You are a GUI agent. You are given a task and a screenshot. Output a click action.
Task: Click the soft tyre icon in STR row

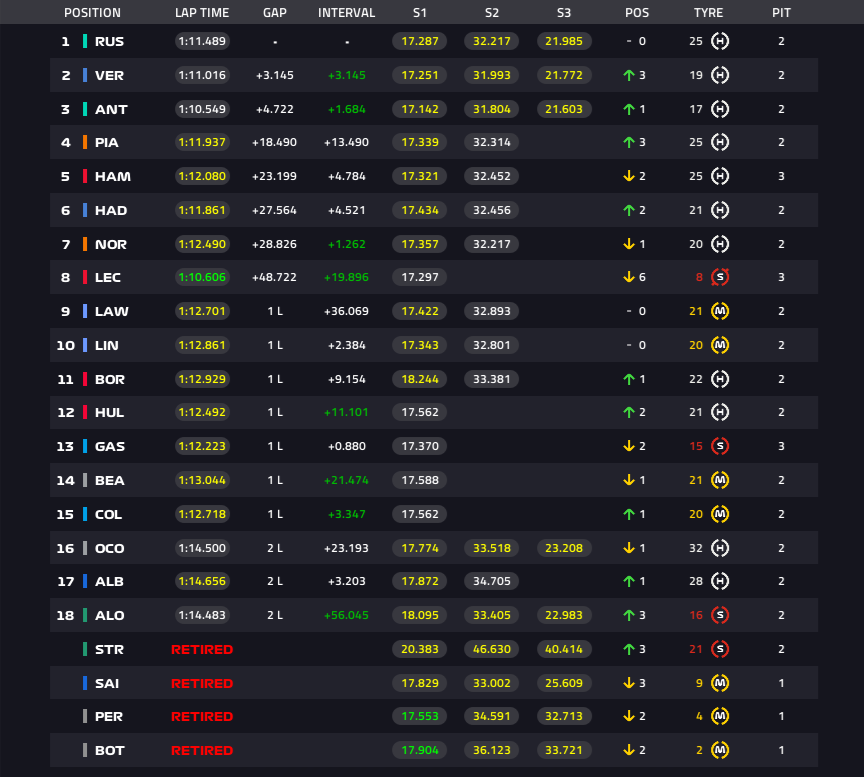[720, 649]
